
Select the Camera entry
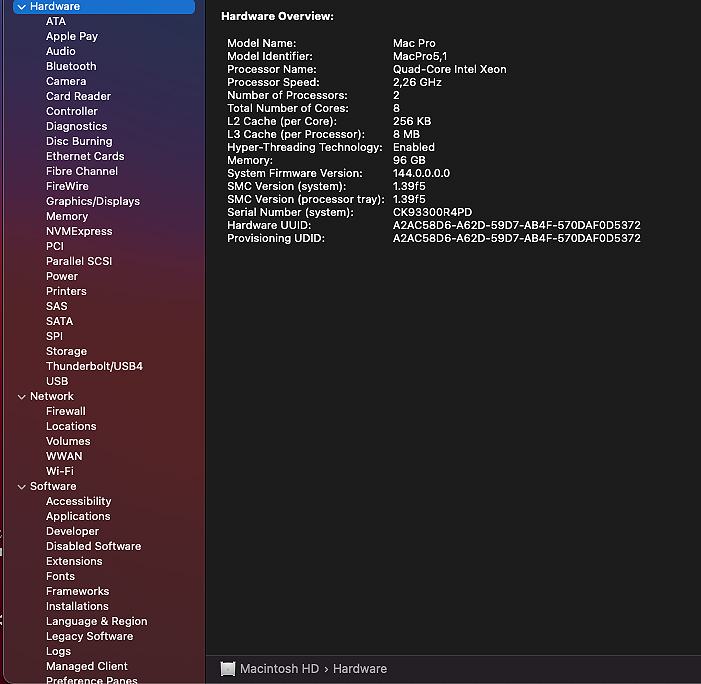66,81
